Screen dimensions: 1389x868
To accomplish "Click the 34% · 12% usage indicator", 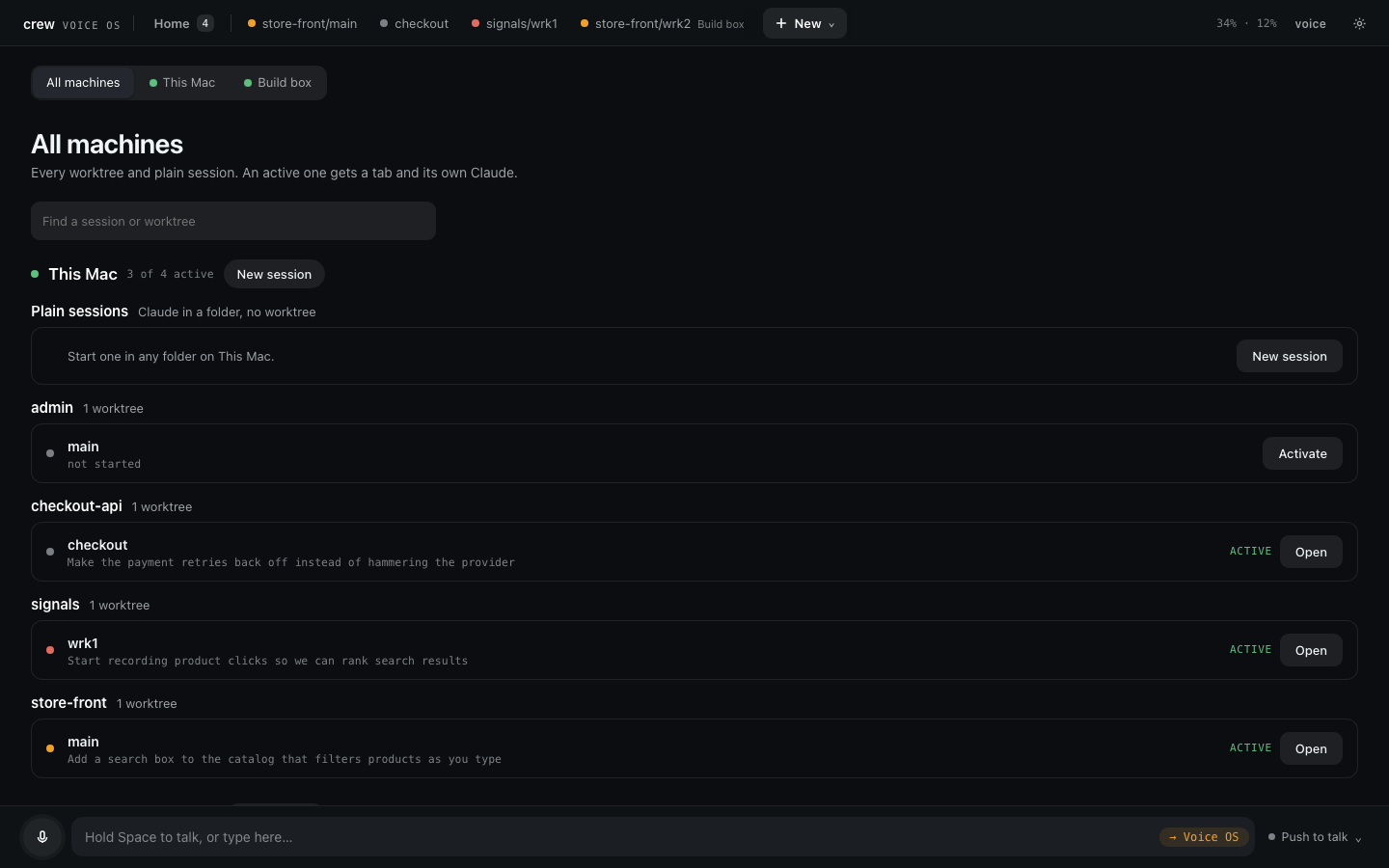I will pyautogui.click(x=1246, y=23).
